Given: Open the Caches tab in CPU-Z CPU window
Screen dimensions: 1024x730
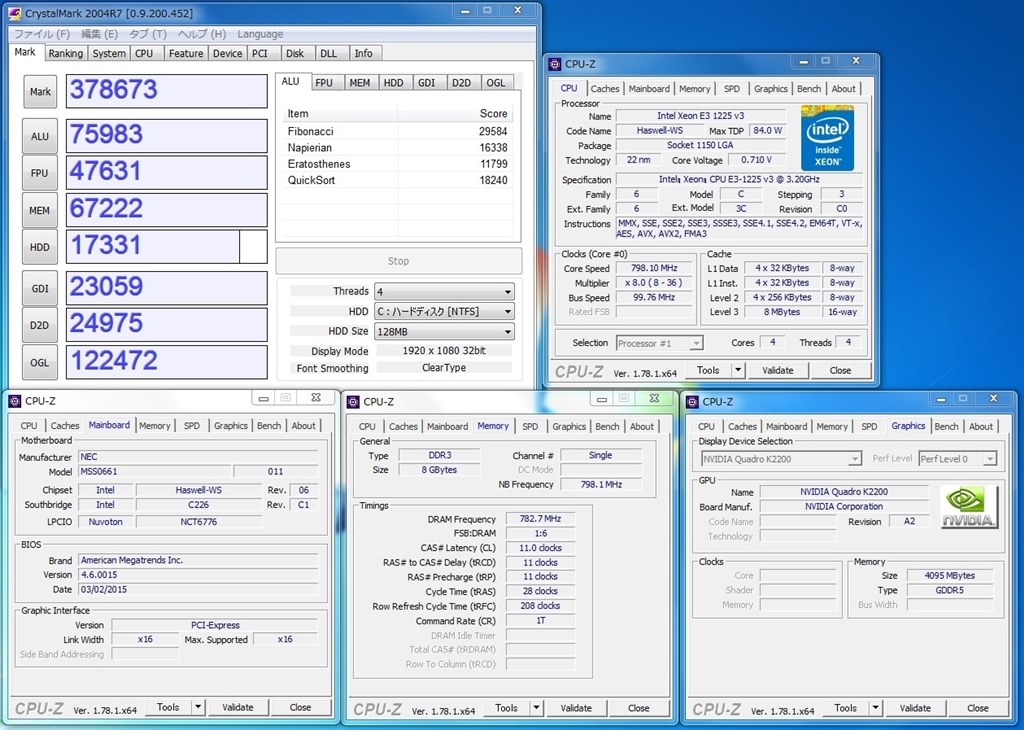Looking at the screenshot, I should pyautogui.click(x=605, y=89).
